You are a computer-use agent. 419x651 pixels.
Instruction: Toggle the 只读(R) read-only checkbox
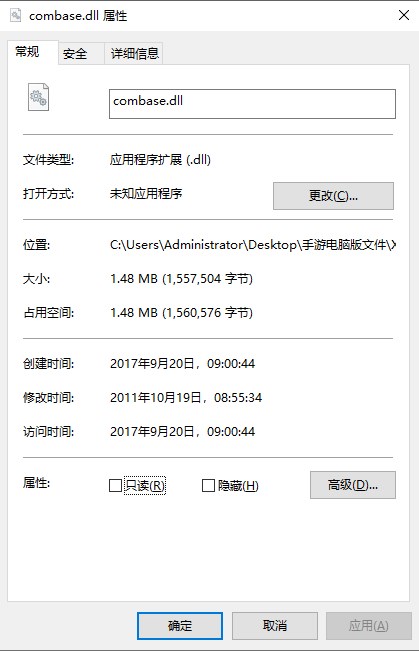tap(115, 485)
